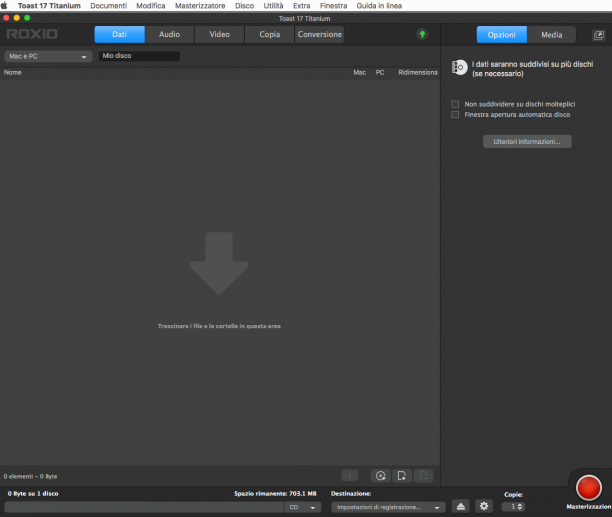The height and width of the screenshot is (517, 612).
Task: Open the 'Mac e PC' format dropdown
Action: 48,56
